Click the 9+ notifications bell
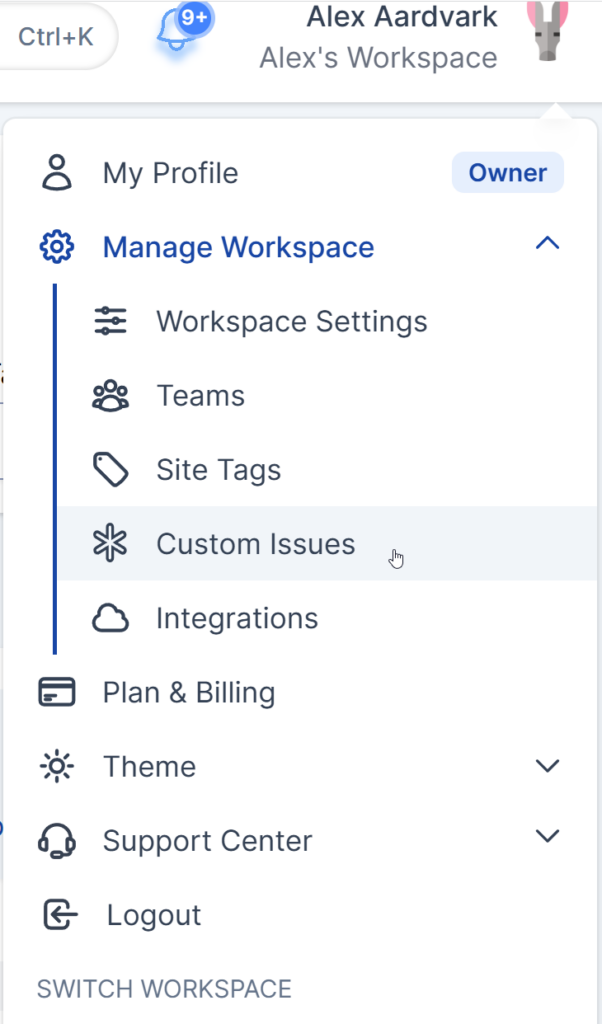The height and width of the screenshot is (1024, 602). click(x=177, y=26)
